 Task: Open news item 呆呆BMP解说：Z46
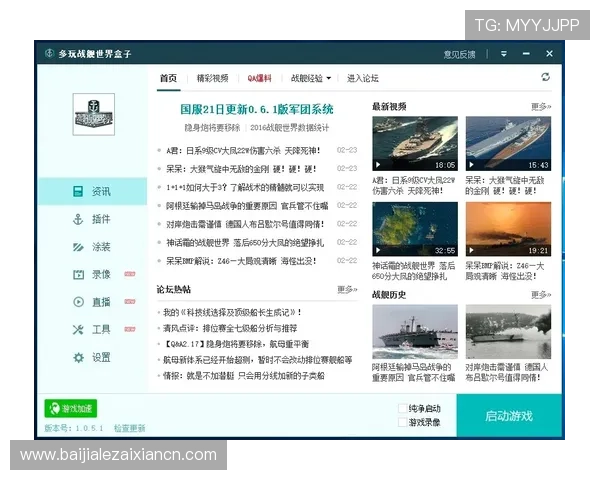pos(241,261)
